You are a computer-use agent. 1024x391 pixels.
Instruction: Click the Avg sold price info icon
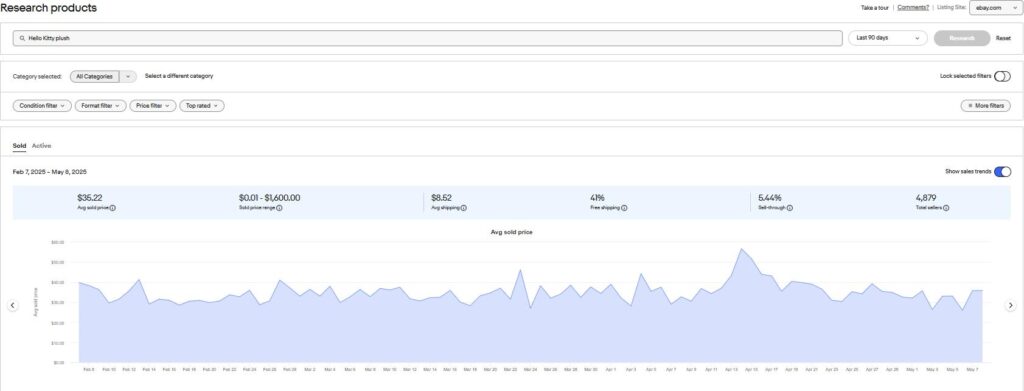pyautogui.click(x=113, y=208)
